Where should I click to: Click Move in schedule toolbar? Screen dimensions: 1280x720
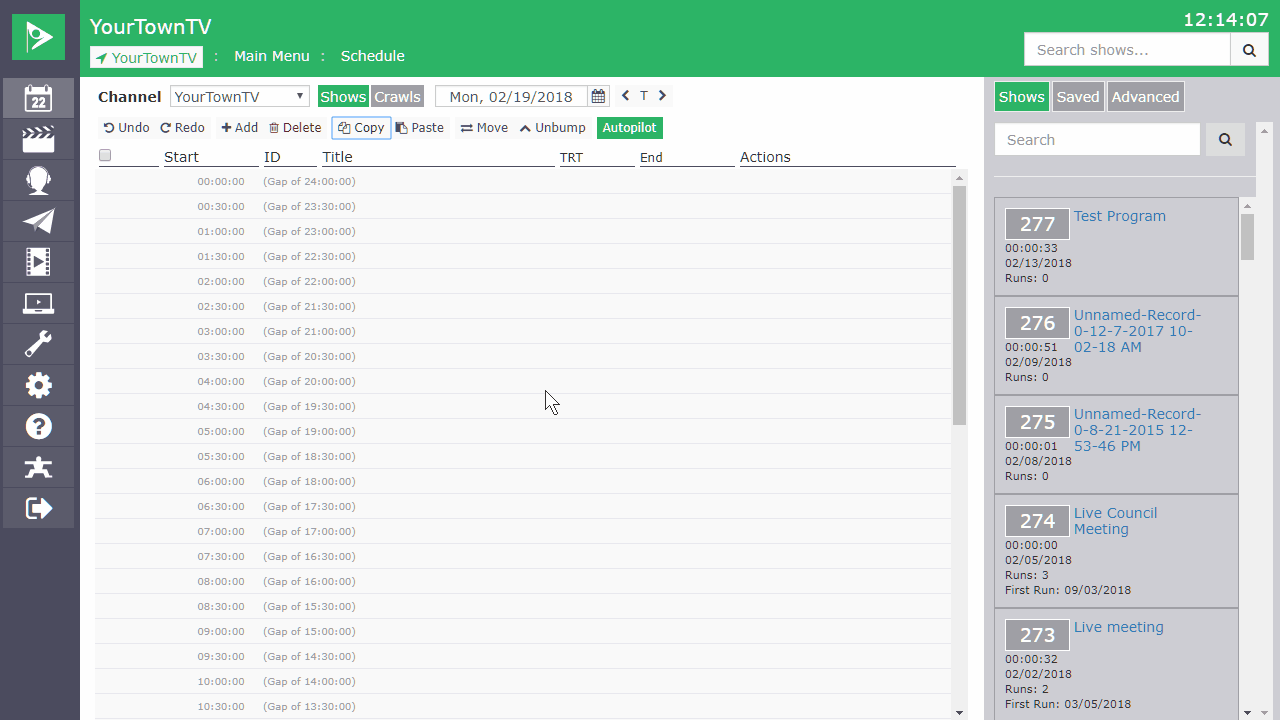pyautogui.click(x=484, y=128)
